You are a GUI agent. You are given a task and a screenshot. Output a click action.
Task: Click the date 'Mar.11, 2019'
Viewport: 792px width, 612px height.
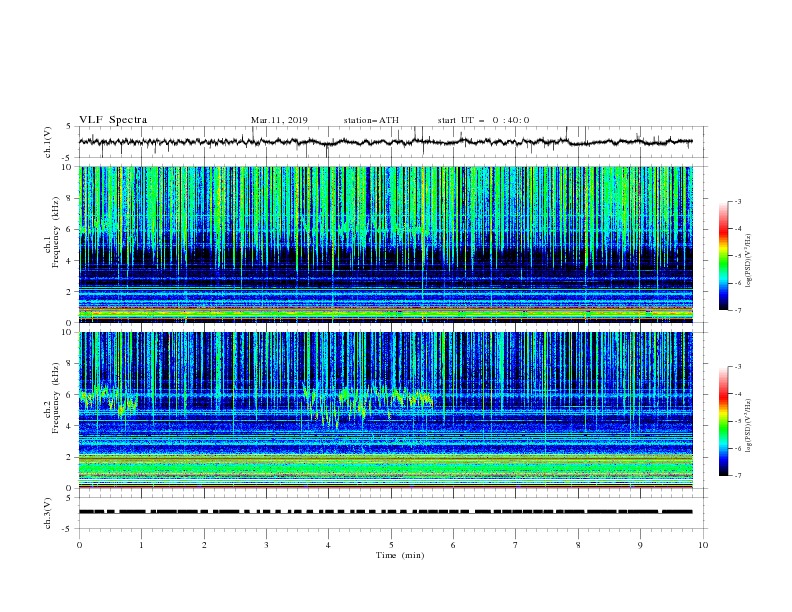pyautogui.click(x=279, y=120)
